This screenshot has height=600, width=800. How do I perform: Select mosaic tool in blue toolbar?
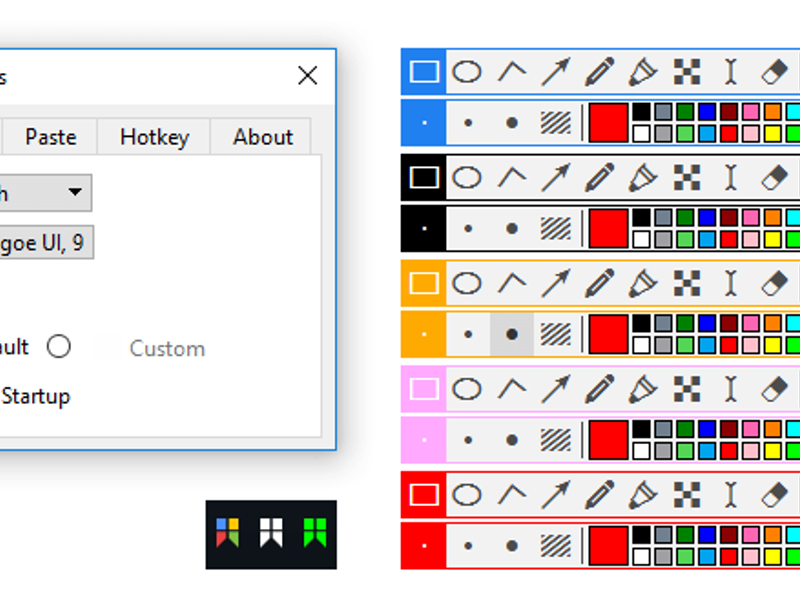(x=687, y=71)
